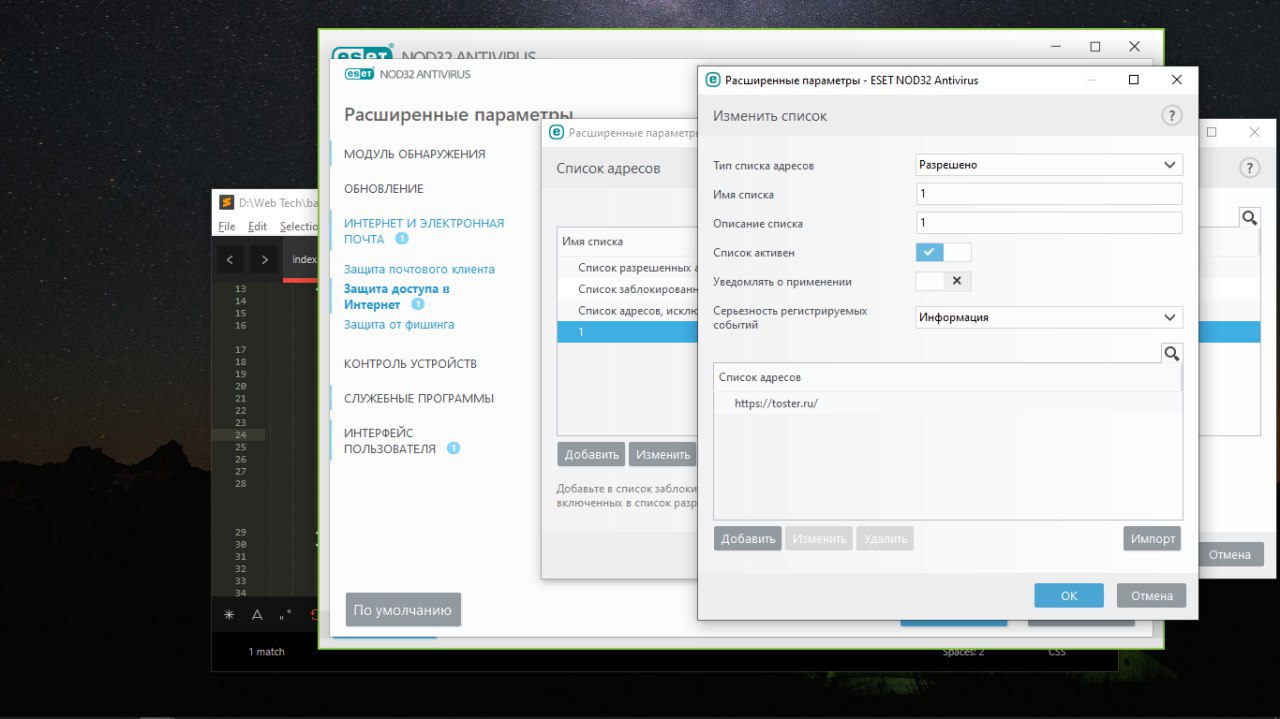Select the 'Список заблокированн...' row

pos(627,289)
